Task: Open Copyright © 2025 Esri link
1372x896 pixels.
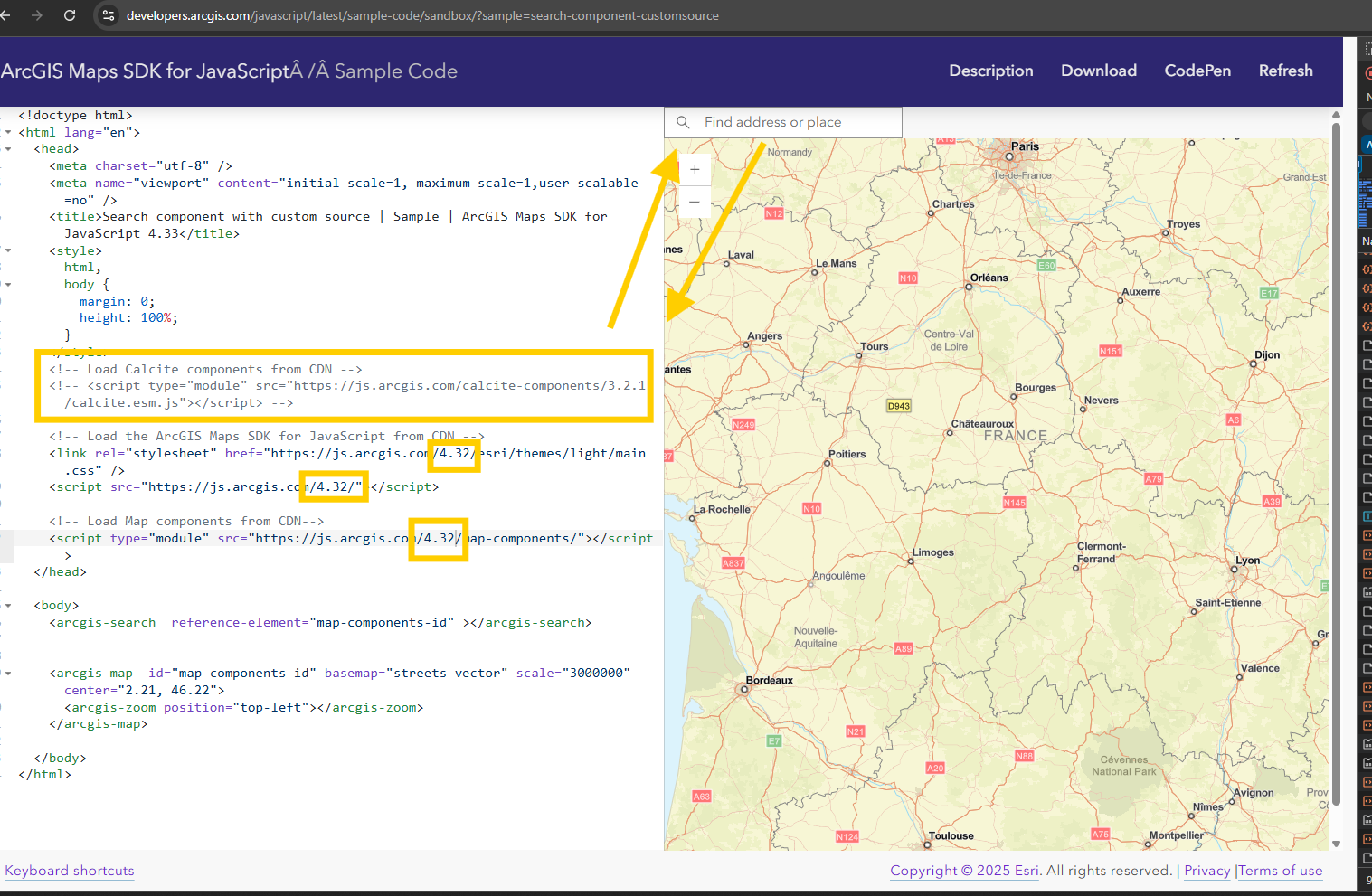Action: (x=964, y=871)
